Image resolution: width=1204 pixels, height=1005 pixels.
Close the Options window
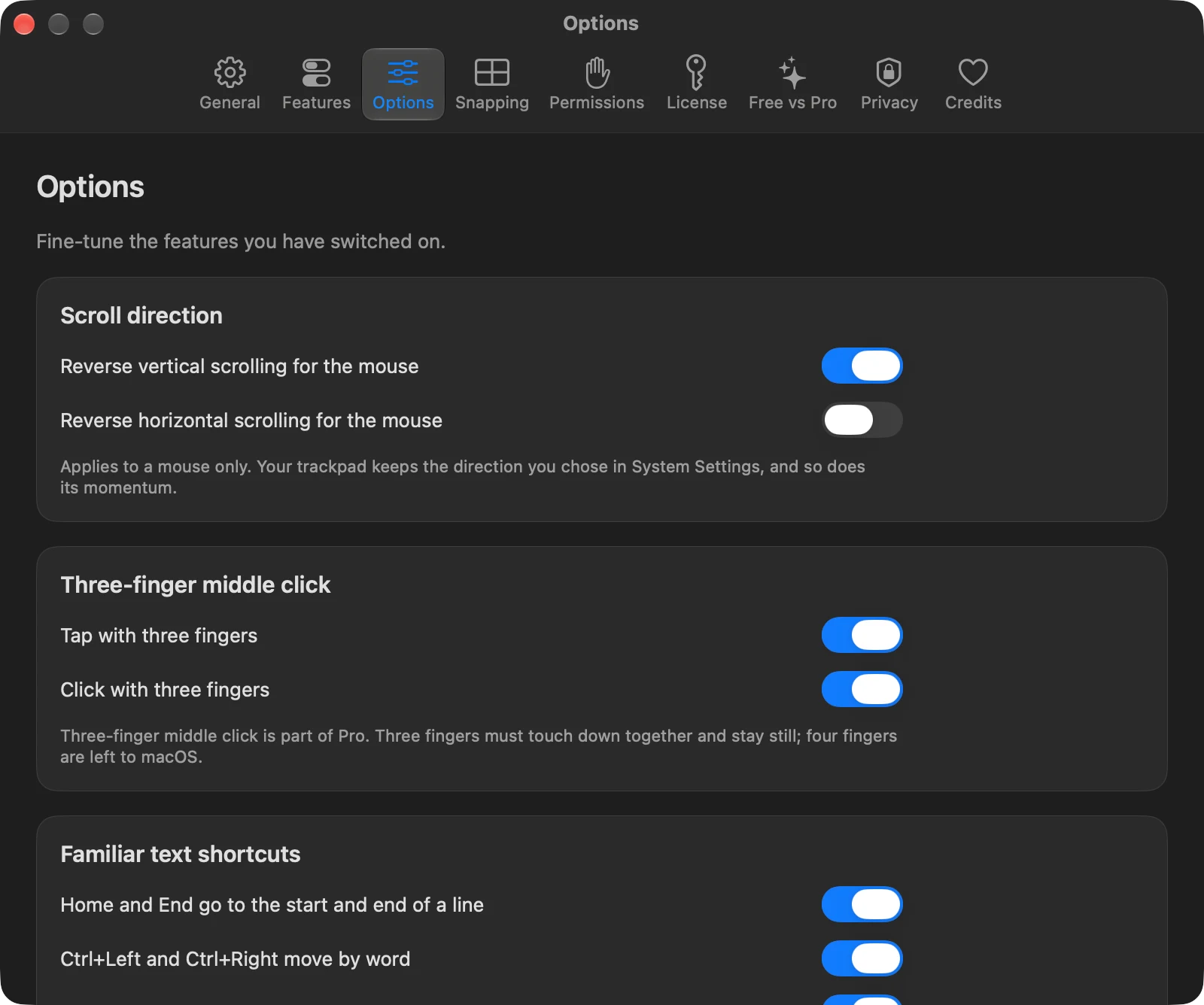pyautogui.click(x=24, y=24)
